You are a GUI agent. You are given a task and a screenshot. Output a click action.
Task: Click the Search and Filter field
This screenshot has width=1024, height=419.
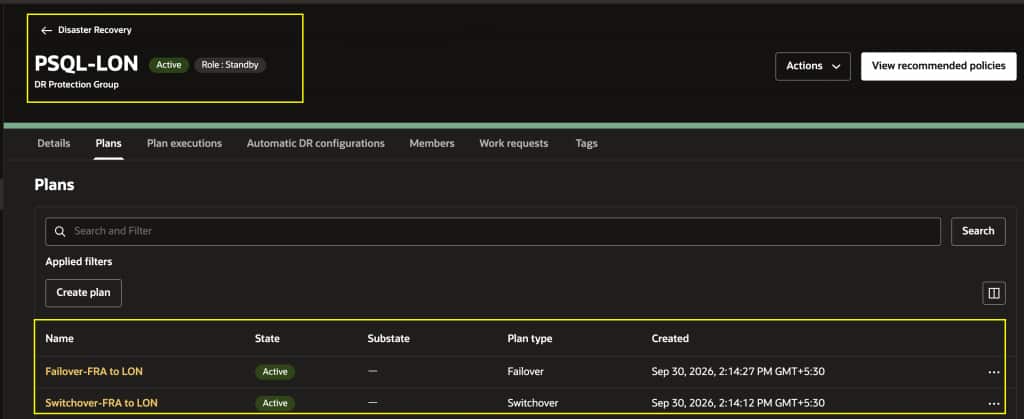coord(493,231)
